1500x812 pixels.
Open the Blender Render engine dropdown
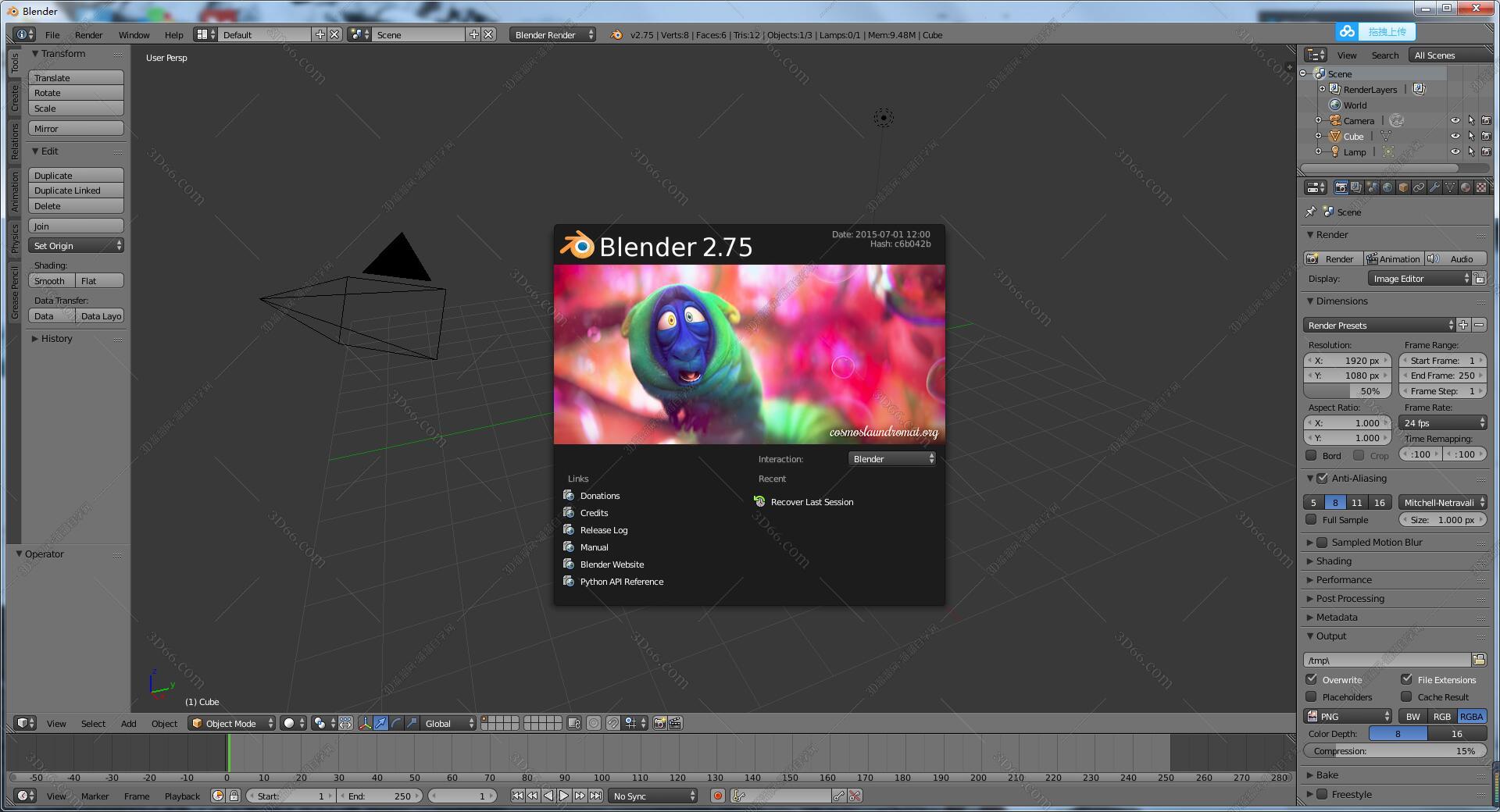pos(552,34)
